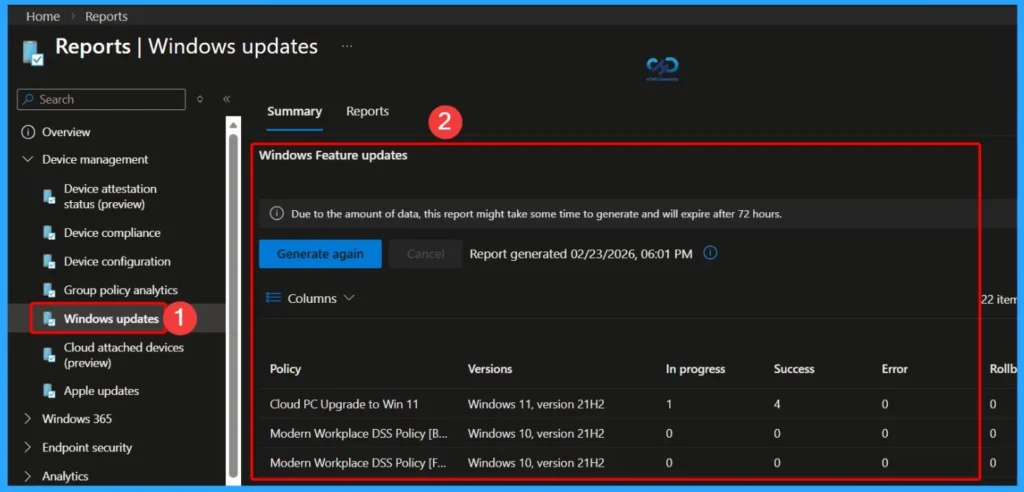This screenshot has width=1024, height=492.
Task: Collapse the sidebar with double chevron
Action: [x=227, y=99]
